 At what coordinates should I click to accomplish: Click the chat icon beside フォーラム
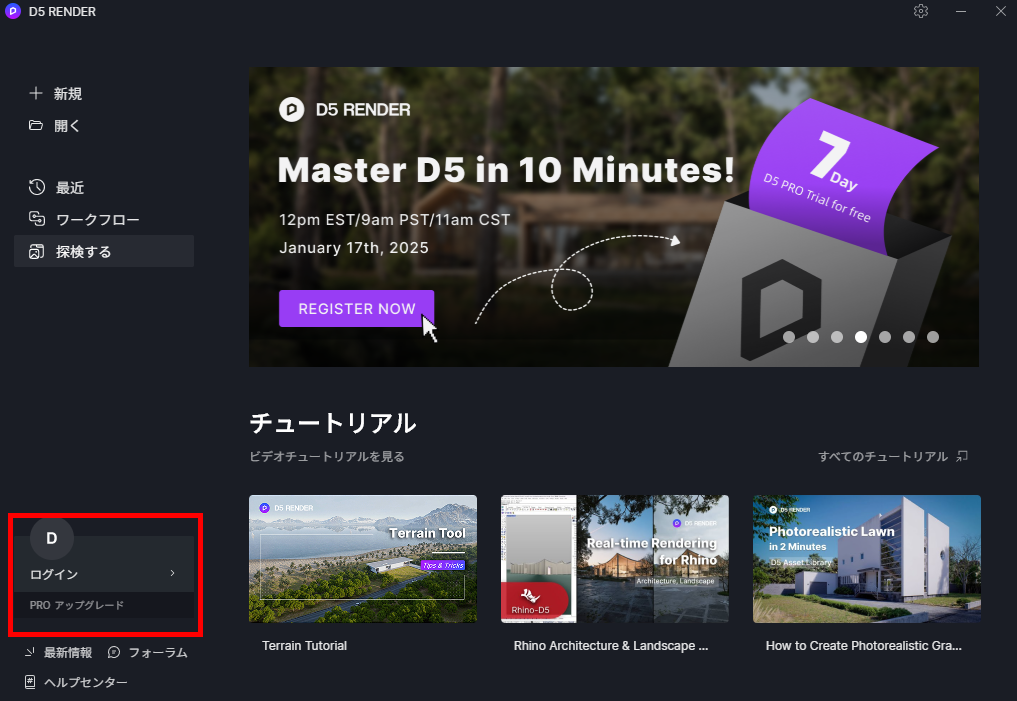[x=114, y=652]
